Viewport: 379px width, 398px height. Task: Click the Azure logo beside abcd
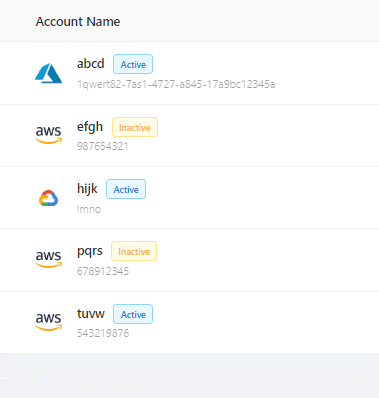48,73
